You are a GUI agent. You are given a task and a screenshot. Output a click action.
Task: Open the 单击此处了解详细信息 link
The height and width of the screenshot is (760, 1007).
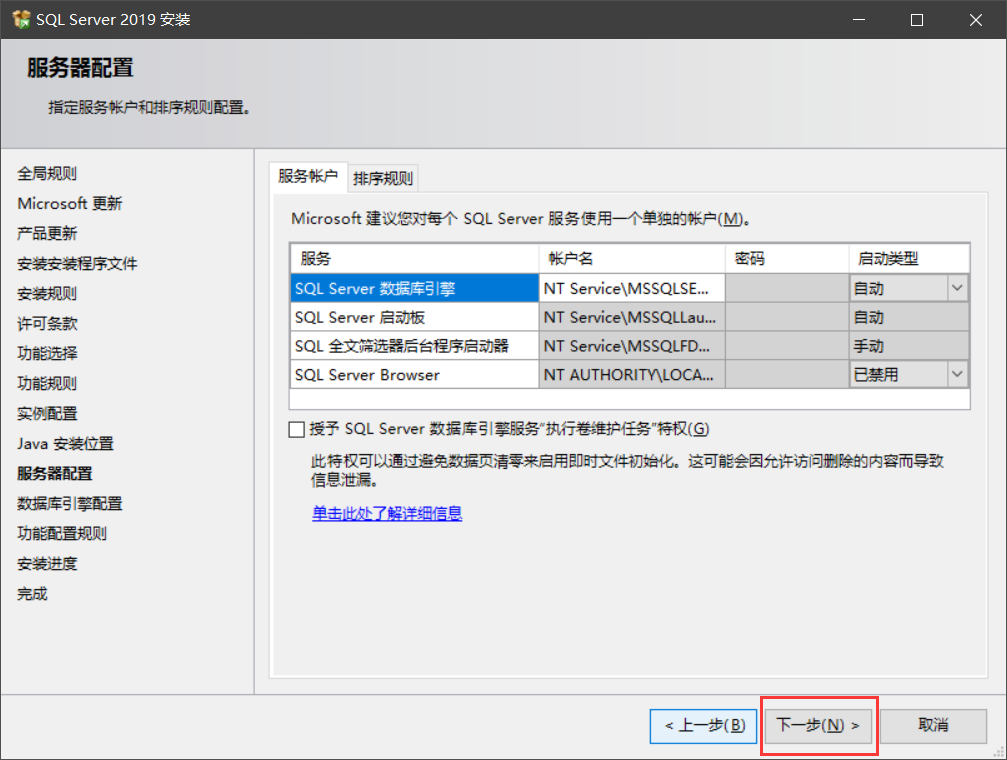[387, 513]
